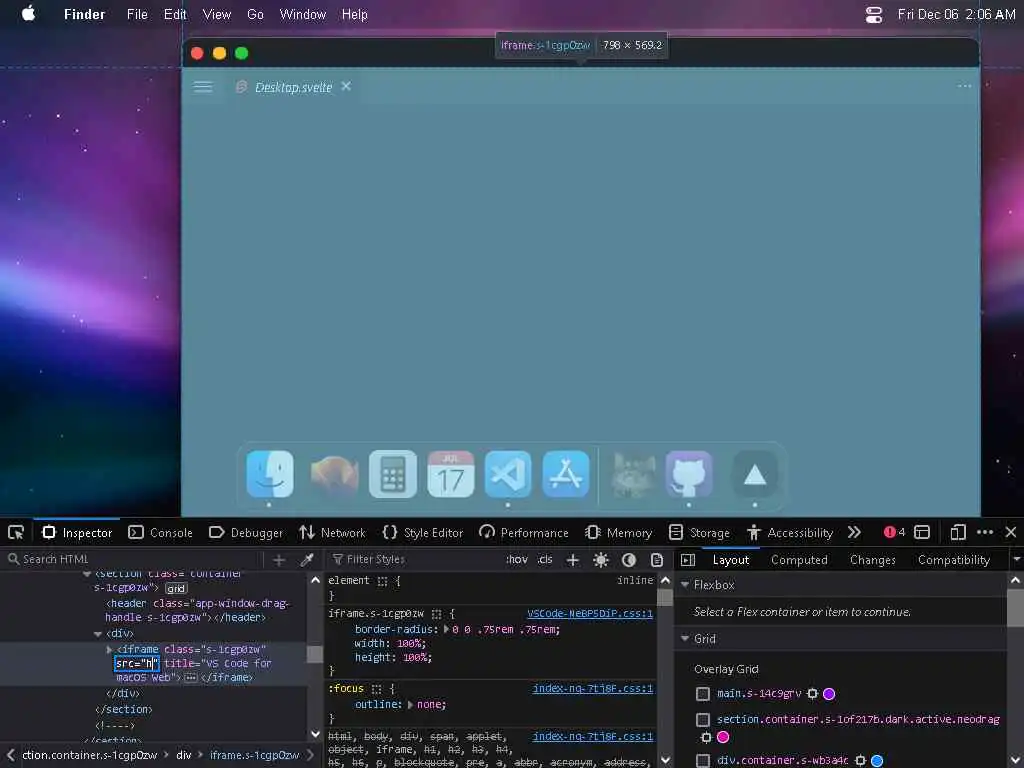This screenshot has height=768, width=1024.
Task: Open the Storage tab
Action: point(699,532)
